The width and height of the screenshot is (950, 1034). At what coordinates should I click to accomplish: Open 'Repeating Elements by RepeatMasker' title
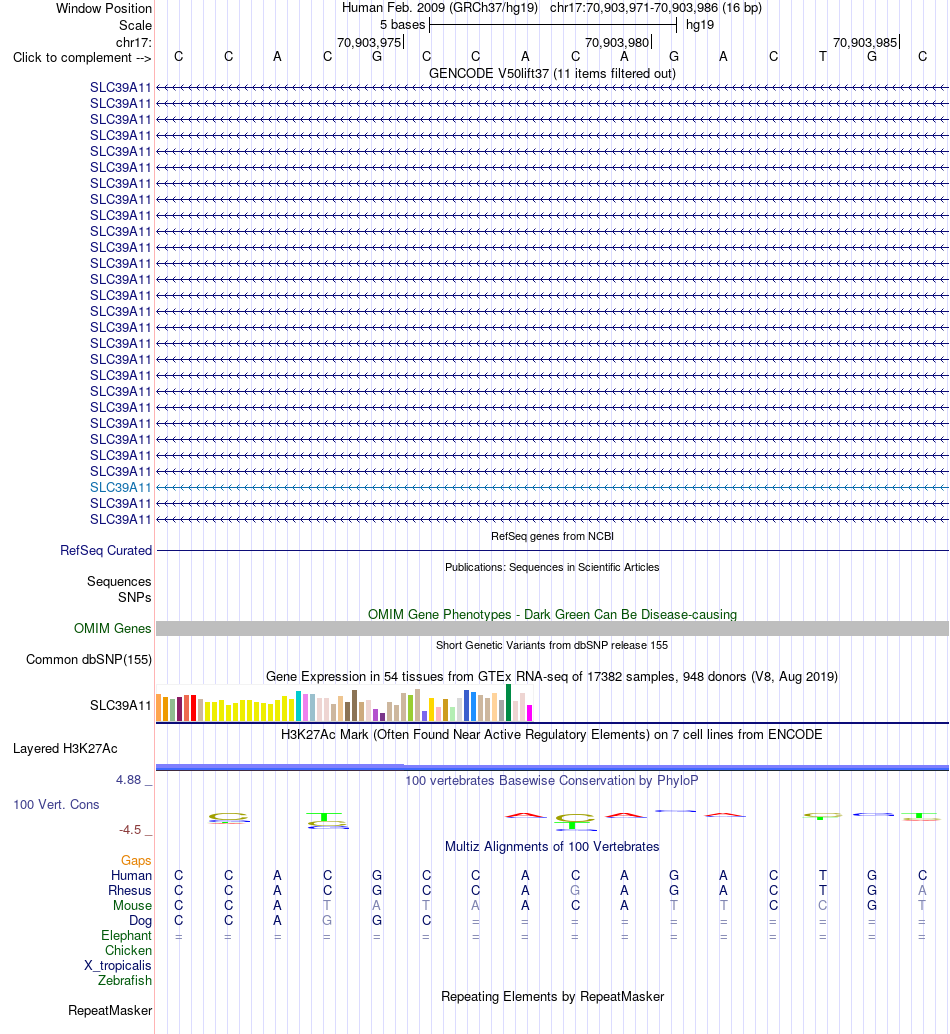coord(552,997)
